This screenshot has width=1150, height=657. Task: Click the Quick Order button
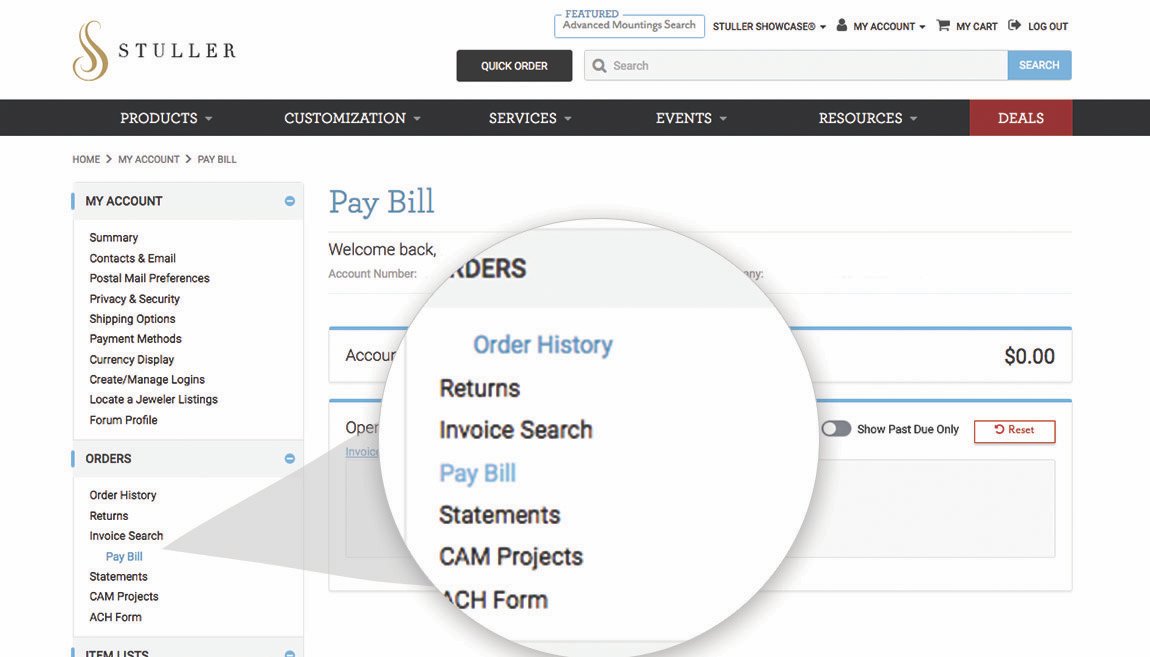[x=514, y=66]
